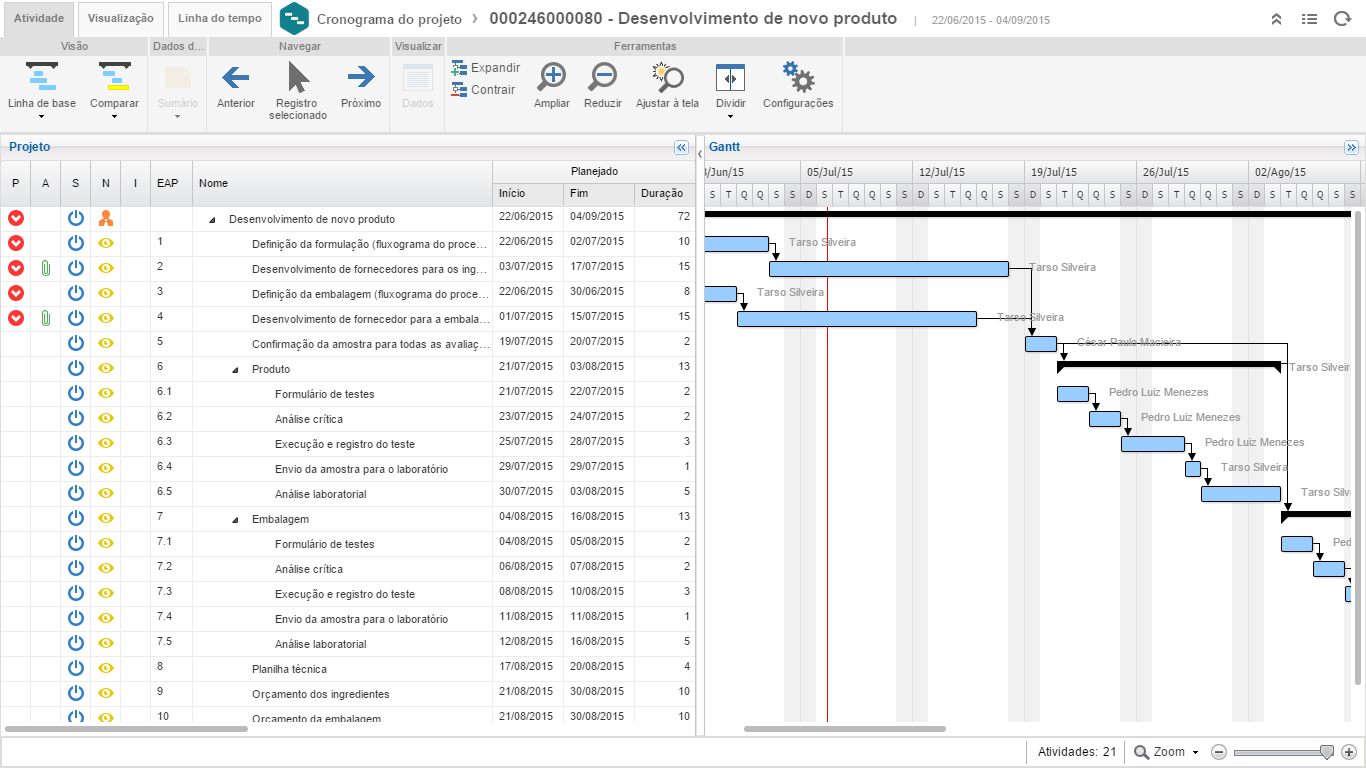
Task: Go to Próximo using the right arrow
Action: coord(361,77)
